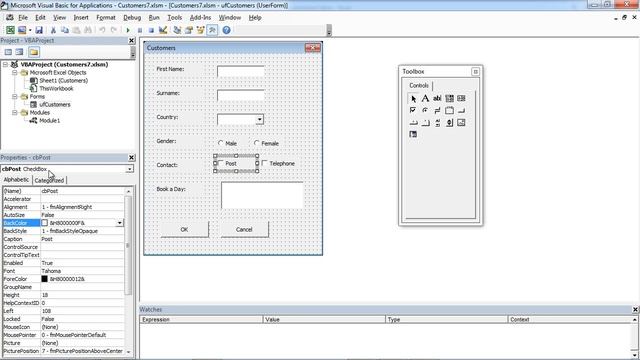Open the Insert menu
640x360 pixels.
81,18
